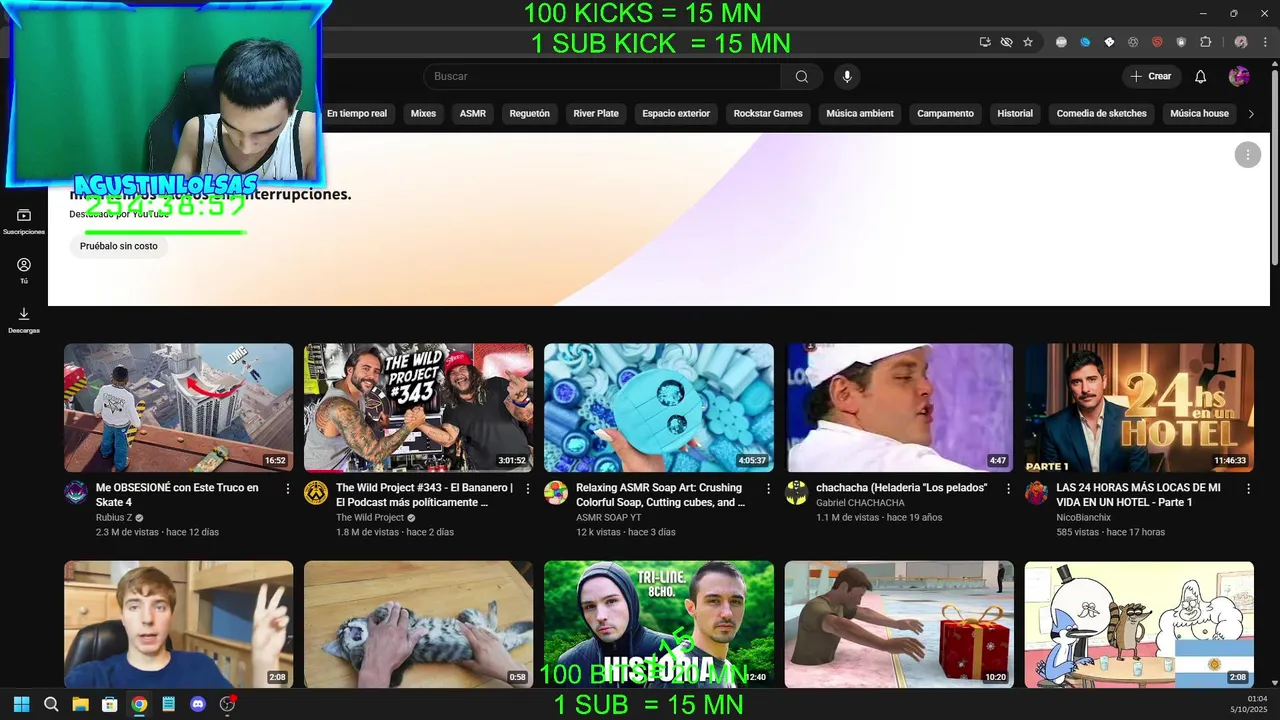The height and width of the screenshot is (720, 1280).
Task: Start voice search with the microphone icon
Action: 847,77
